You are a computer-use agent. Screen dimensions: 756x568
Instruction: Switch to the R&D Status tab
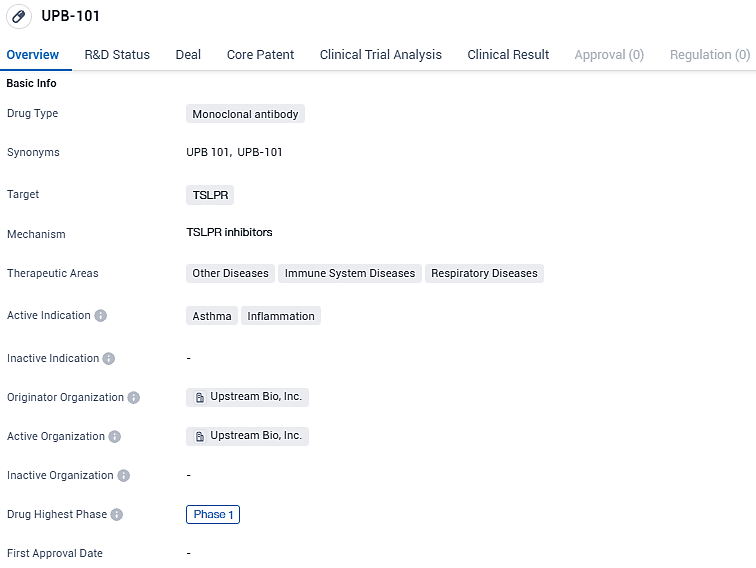(117, 55)
